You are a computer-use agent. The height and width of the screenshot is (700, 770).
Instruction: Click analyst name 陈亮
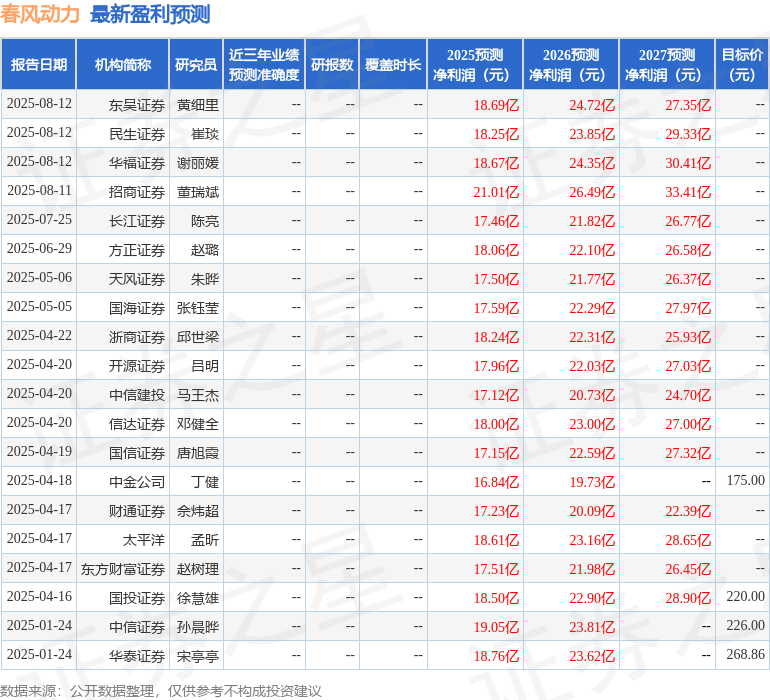(x=205, y=221)
